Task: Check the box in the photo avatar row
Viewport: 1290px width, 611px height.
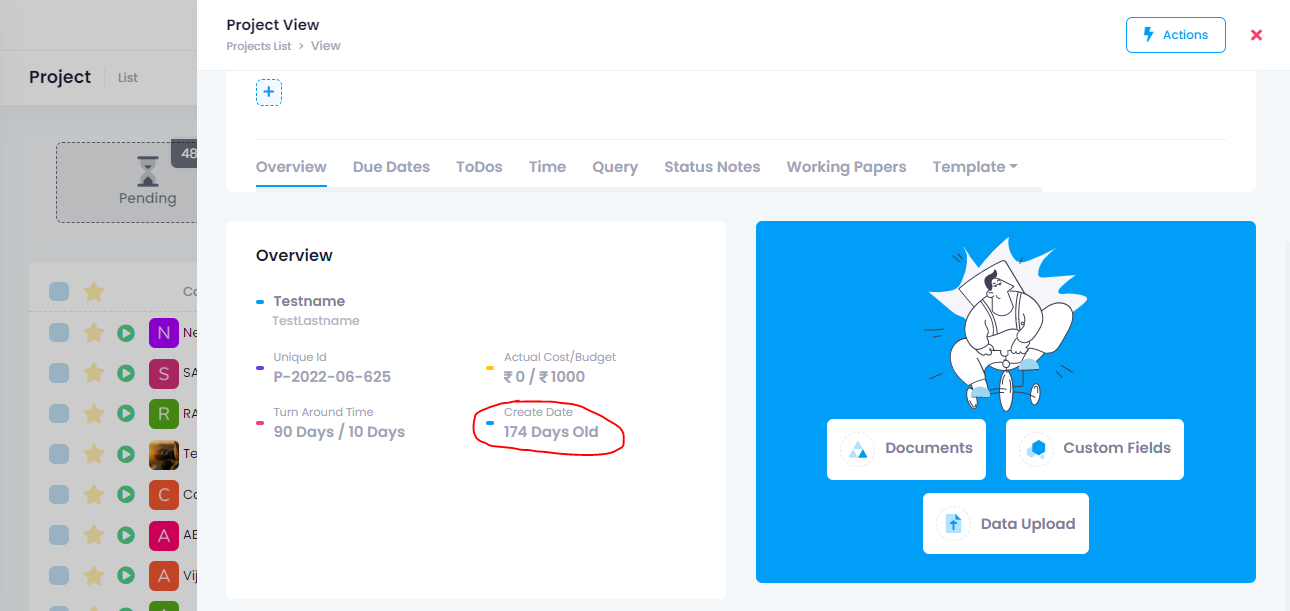Action: 59,454
